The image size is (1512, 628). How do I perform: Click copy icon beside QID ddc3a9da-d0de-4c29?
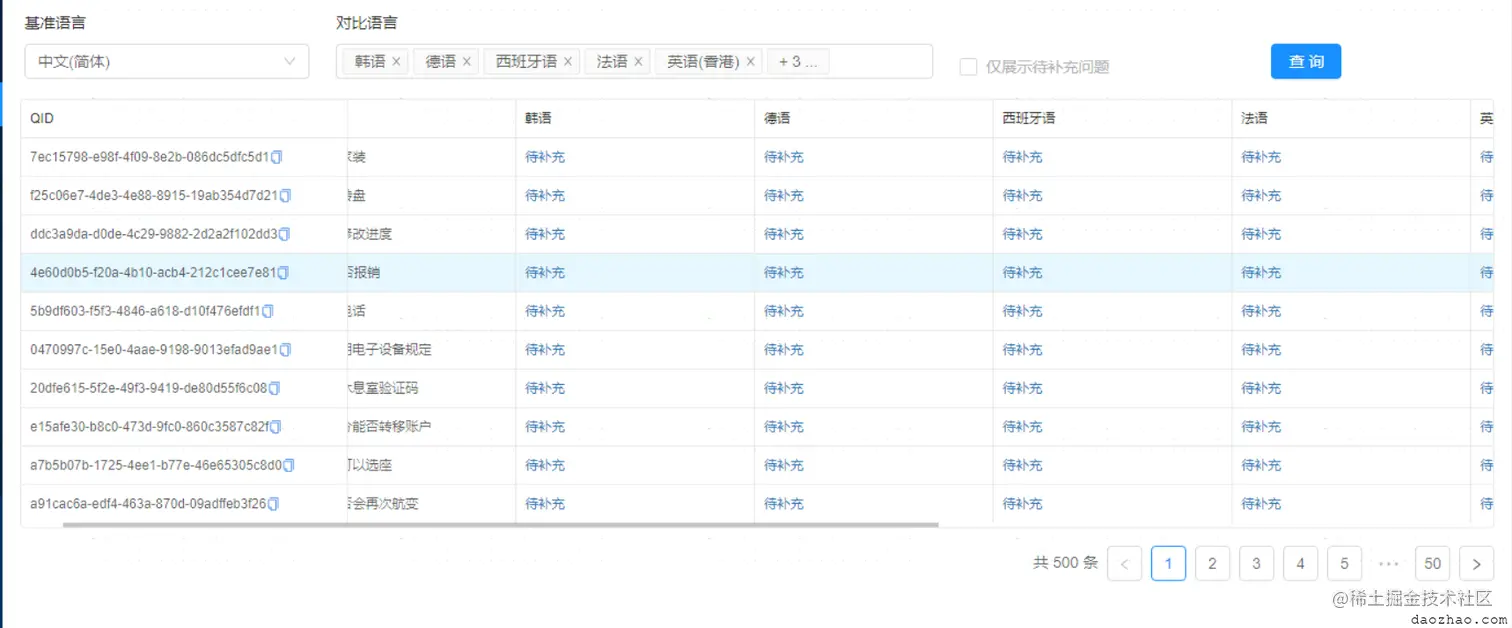(x=284, y=234)
